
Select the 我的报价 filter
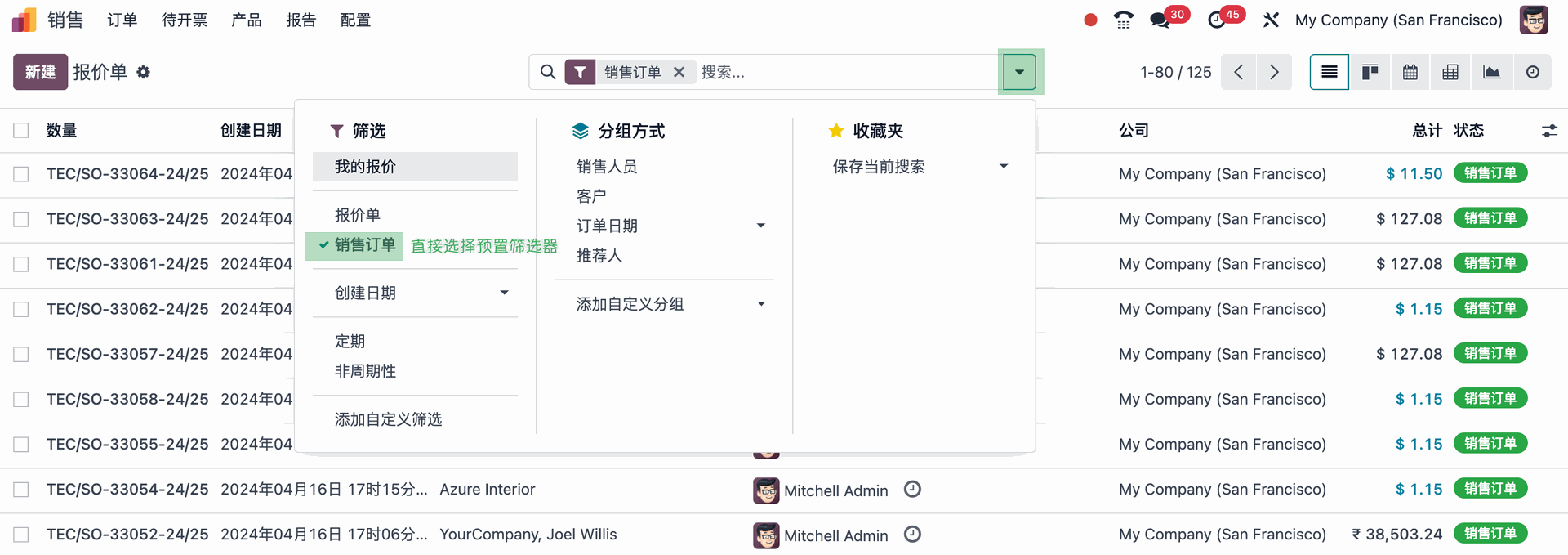(x=365, y=167)
